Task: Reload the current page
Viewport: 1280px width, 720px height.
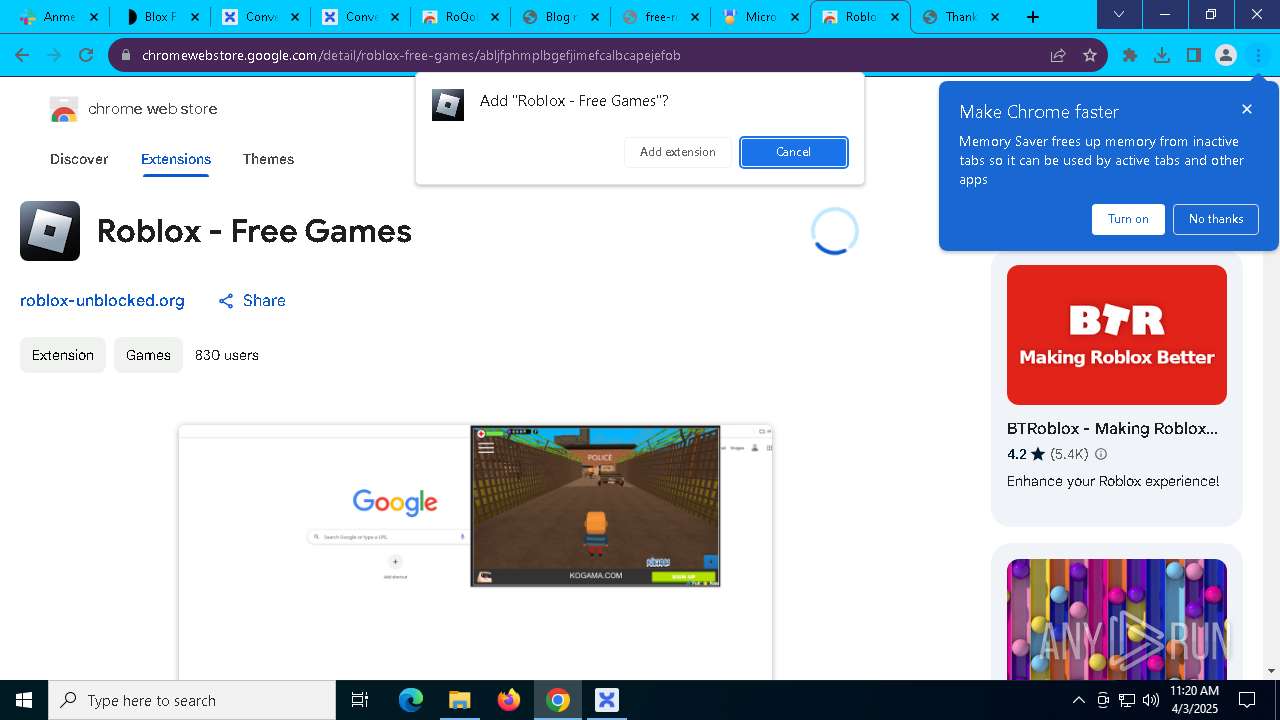Action: click(x=86, y=55)
